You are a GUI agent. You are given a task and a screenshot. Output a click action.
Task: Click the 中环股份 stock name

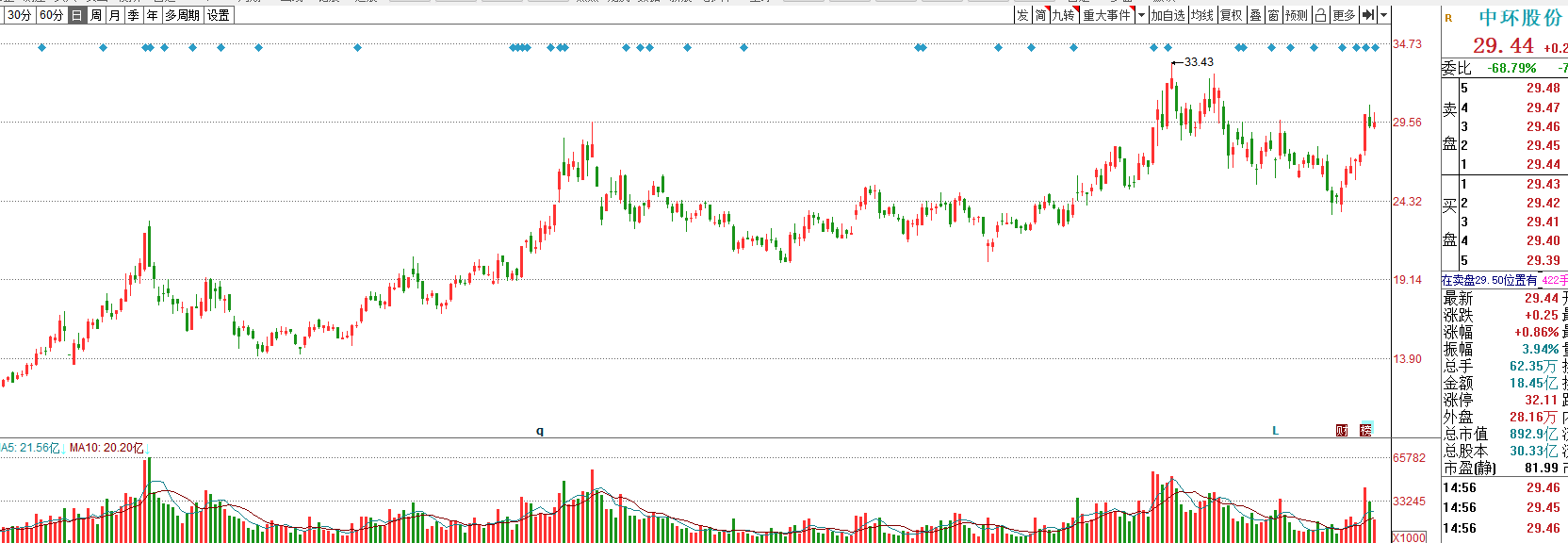click(x=1520, y=18)
